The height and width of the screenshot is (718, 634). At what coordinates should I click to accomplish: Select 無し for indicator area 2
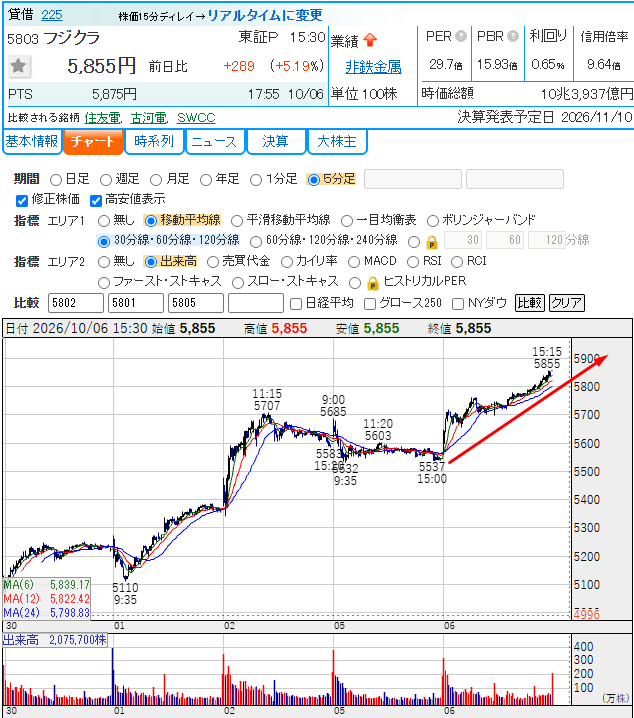(x=104, y=262)
